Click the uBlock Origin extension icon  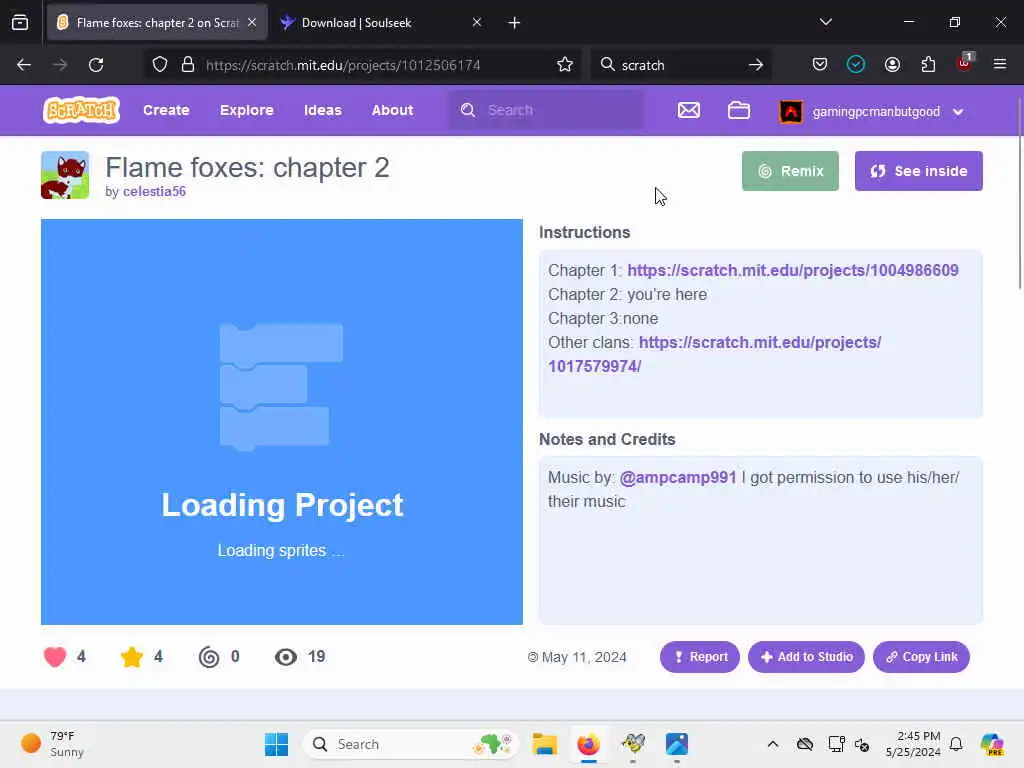[965, 63]
